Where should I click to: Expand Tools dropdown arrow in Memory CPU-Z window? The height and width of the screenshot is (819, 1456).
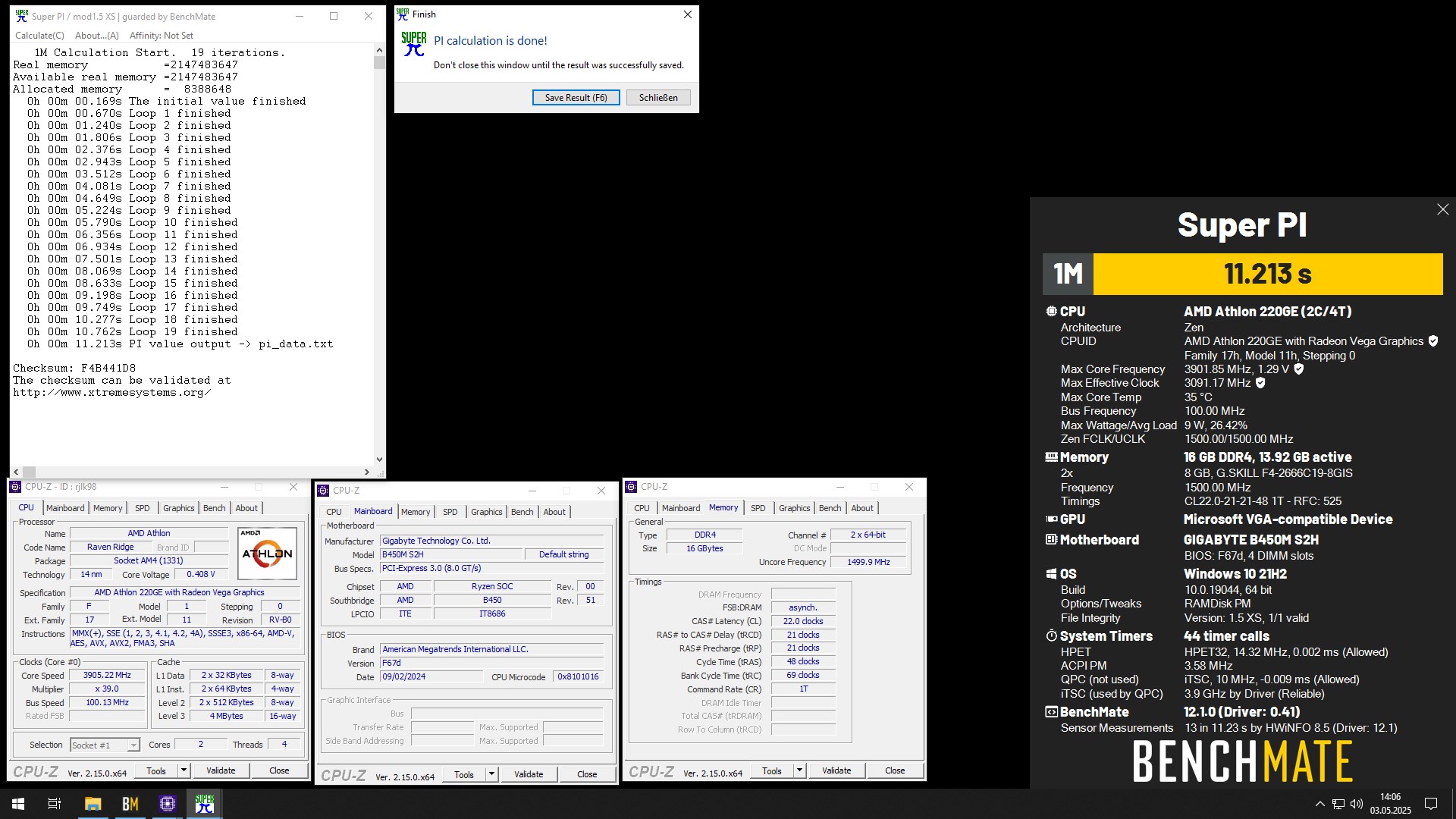[x=799, y=770]
